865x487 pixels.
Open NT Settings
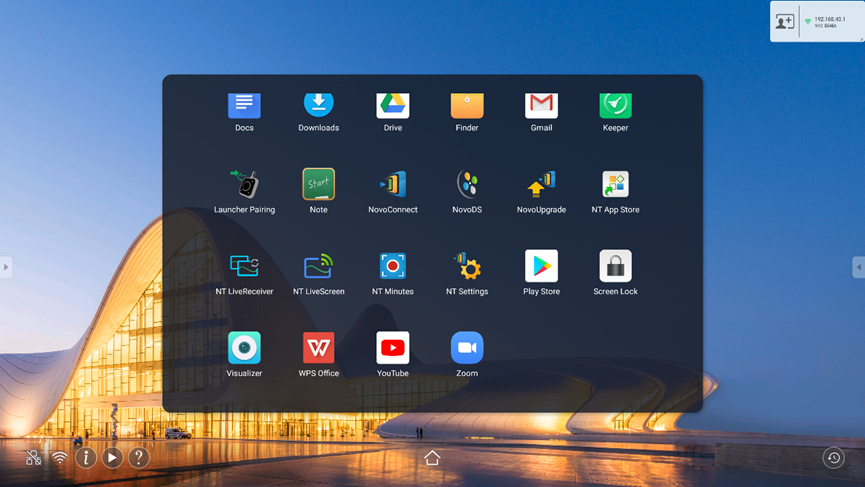click(x=467, y=266)
